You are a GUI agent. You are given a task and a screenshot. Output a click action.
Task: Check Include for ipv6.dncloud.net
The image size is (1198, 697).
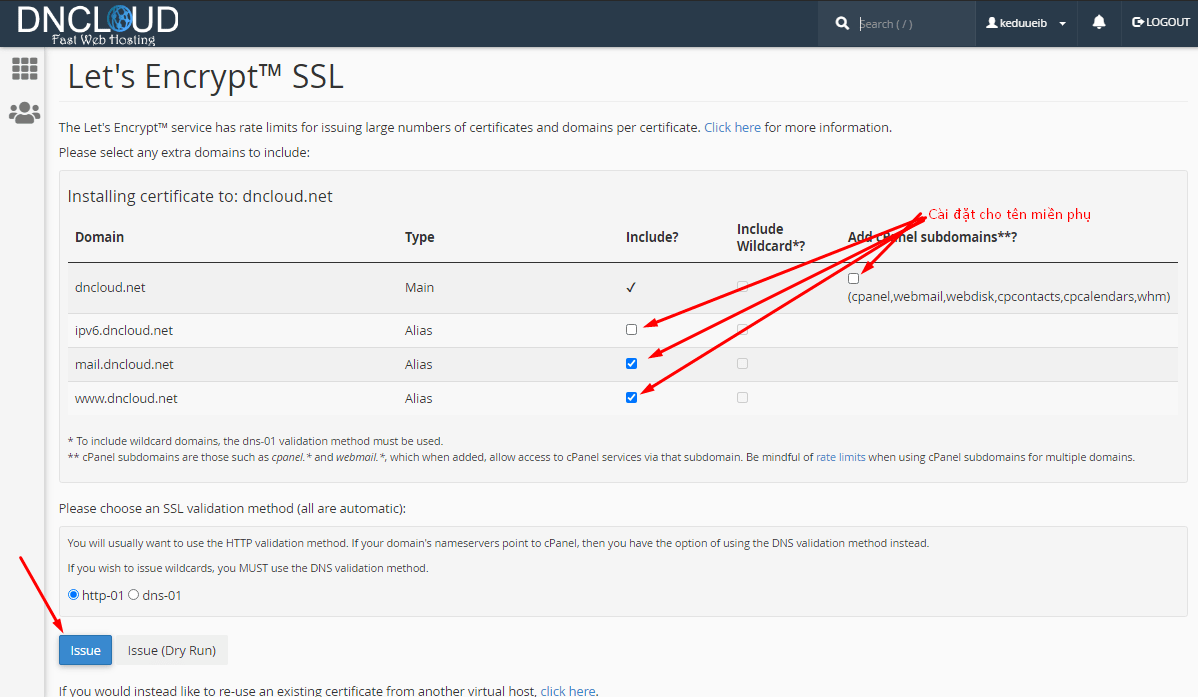631,330
